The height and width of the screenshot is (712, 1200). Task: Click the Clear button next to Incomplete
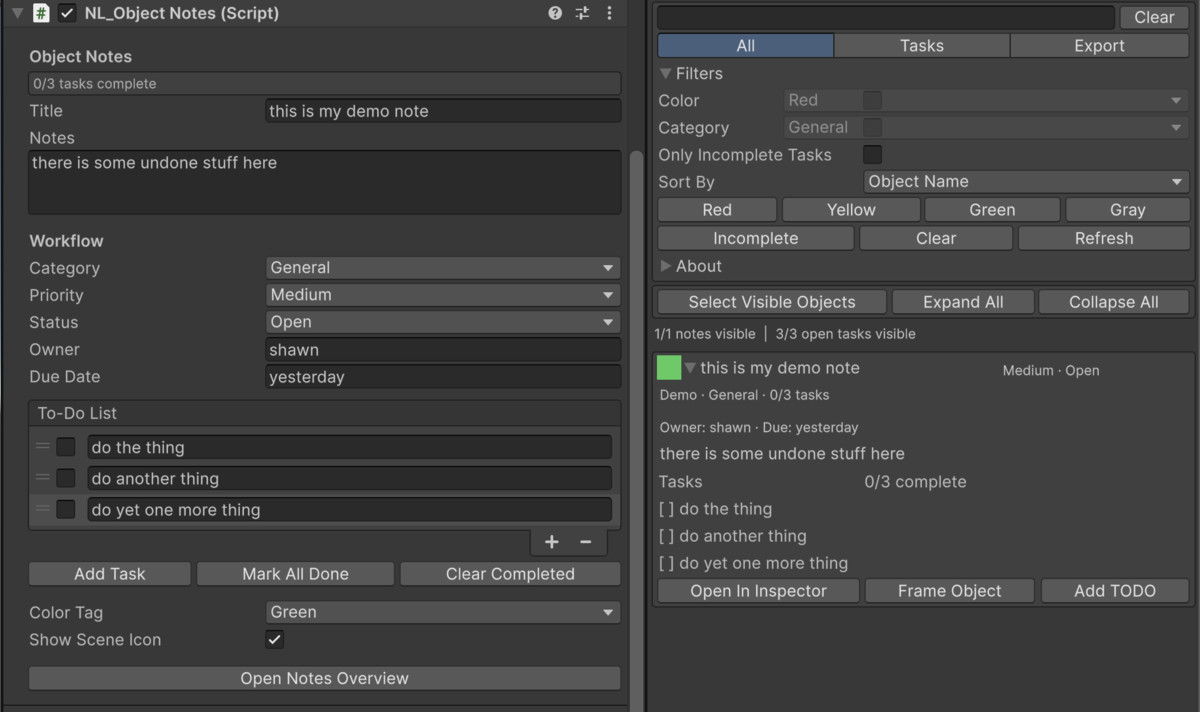(936, 238)
